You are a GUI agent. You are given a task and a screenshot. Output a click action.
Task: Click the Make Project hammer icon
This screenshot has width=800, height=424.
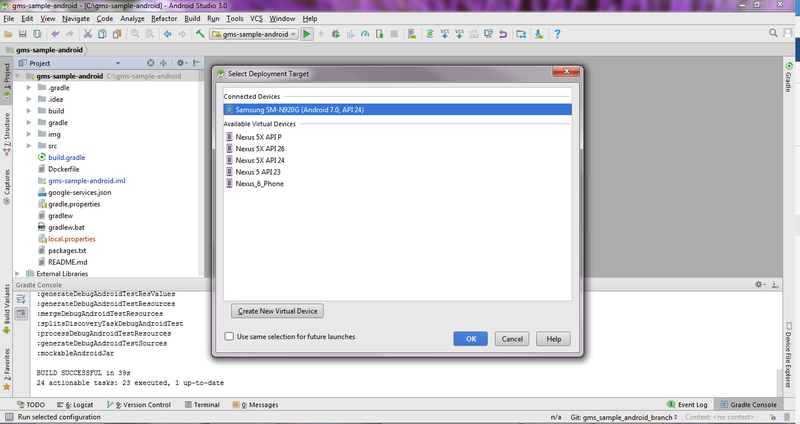click(200, 34)
